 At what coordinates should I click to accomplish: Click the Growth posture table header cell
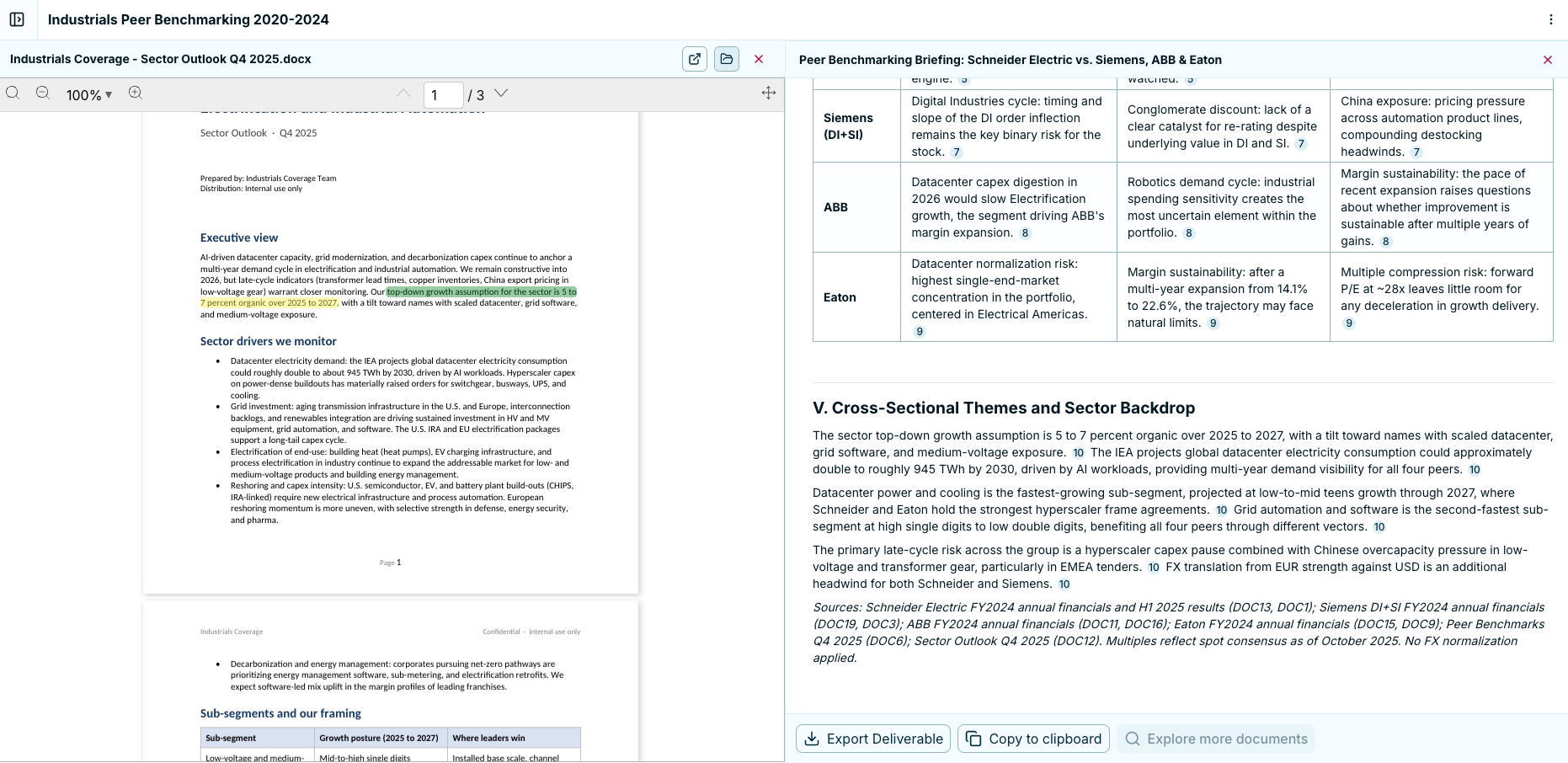pyautogui.click(x=381, y=738)
